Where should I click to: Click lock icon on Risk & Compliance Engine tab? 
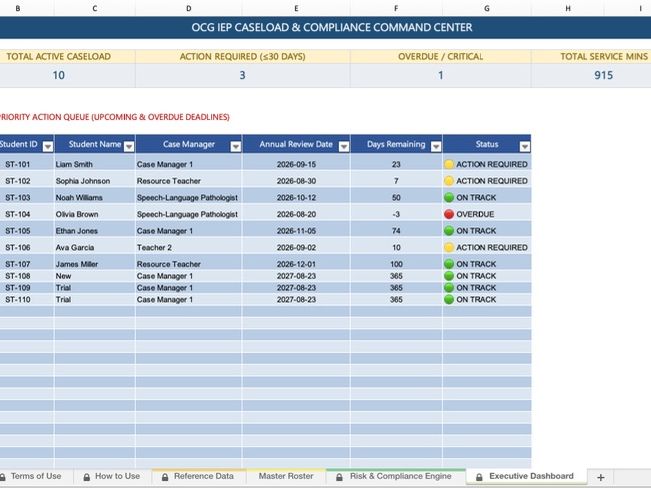coord(339,477)
